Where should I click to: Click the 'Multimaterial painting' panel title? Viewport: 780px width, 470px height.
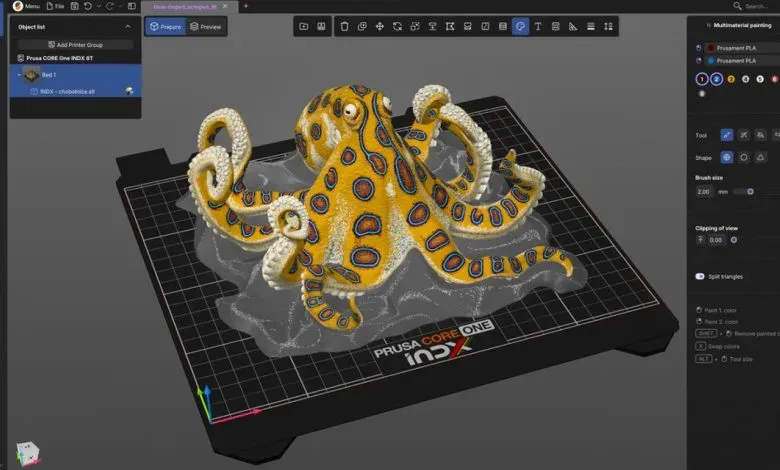742,25
